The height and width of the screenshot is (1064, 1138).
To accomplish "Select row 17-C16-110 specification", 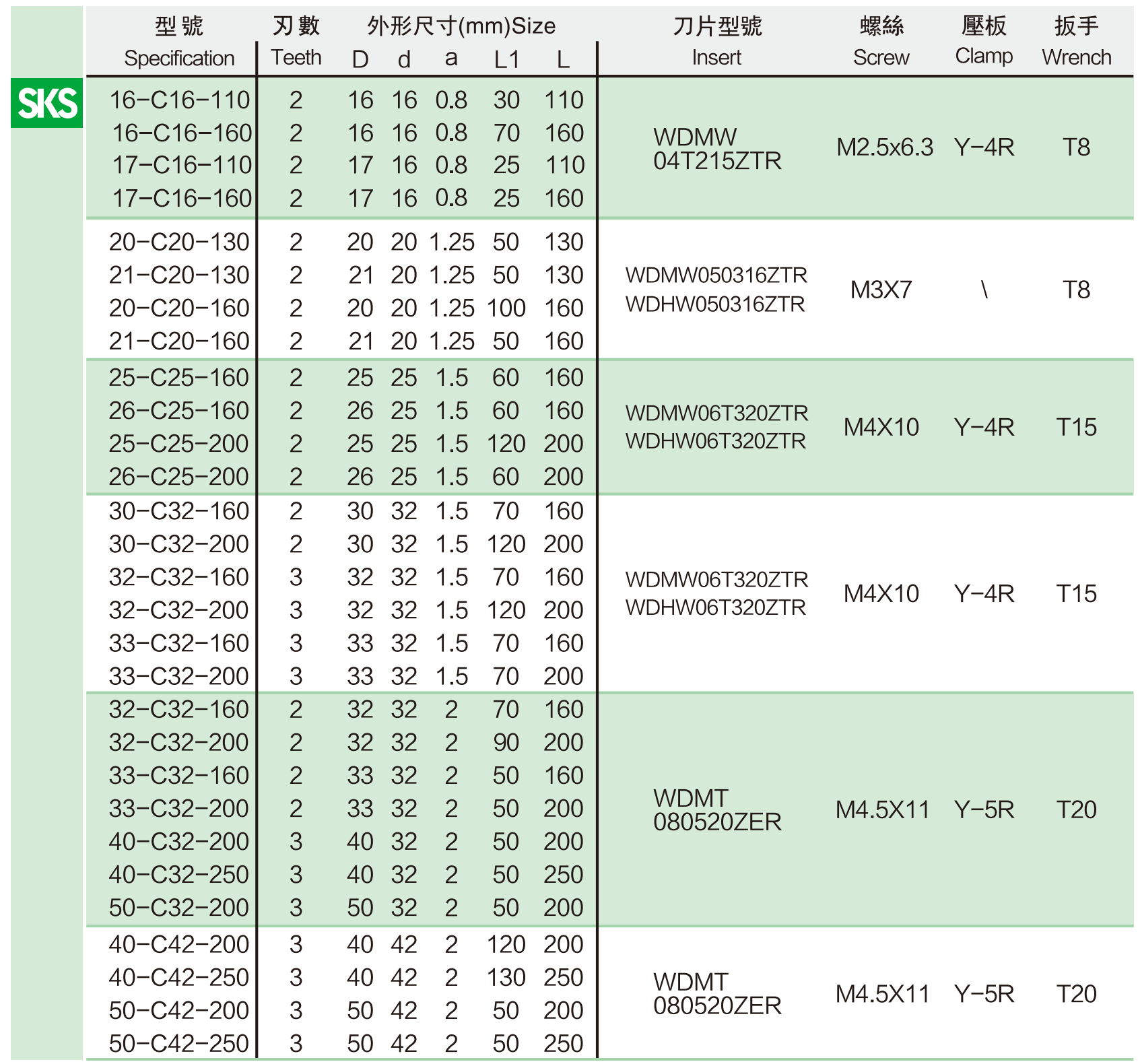I will [181, 165].
